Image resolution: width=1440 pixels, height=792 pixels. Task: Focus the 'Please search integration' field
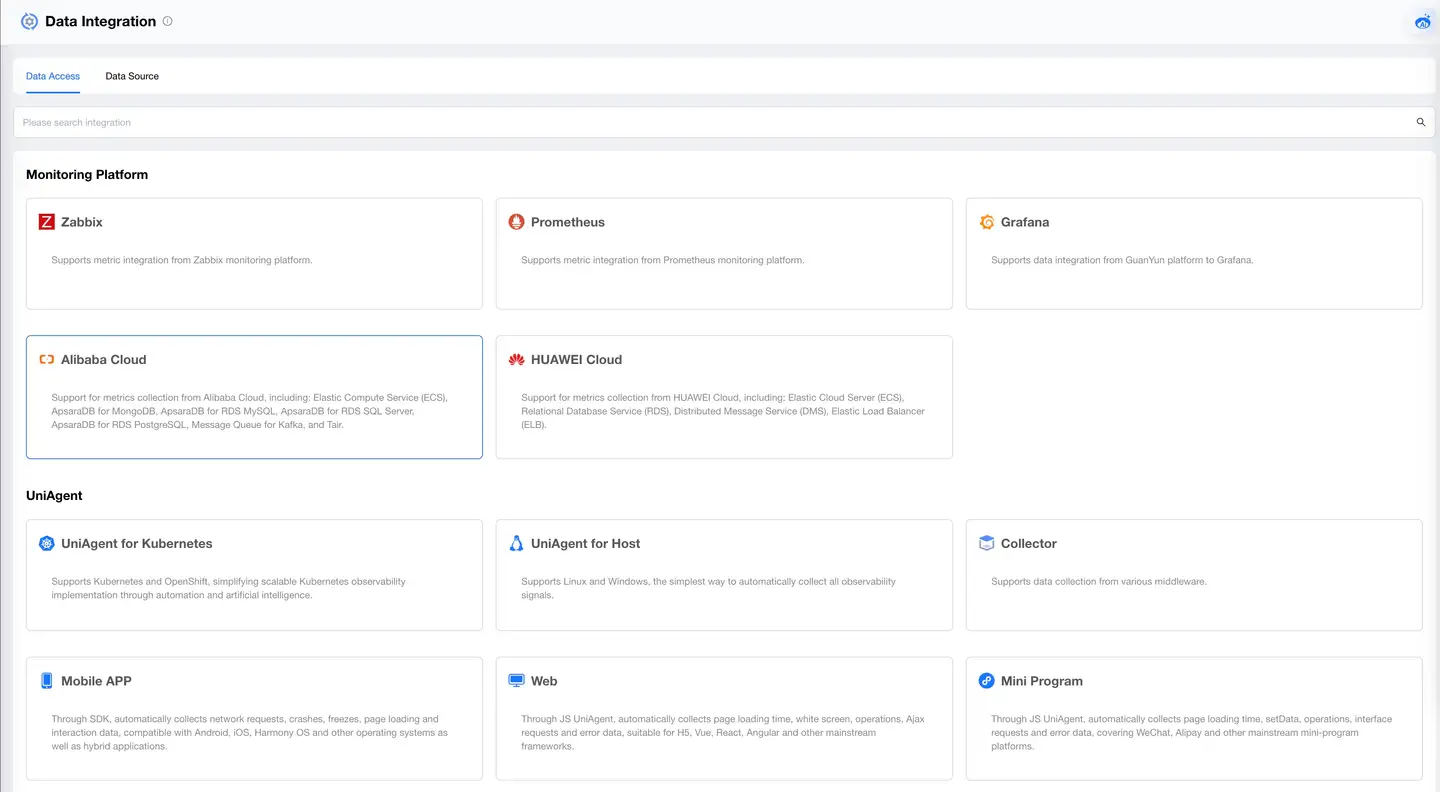pyautogui.click(x=700, y=123)
